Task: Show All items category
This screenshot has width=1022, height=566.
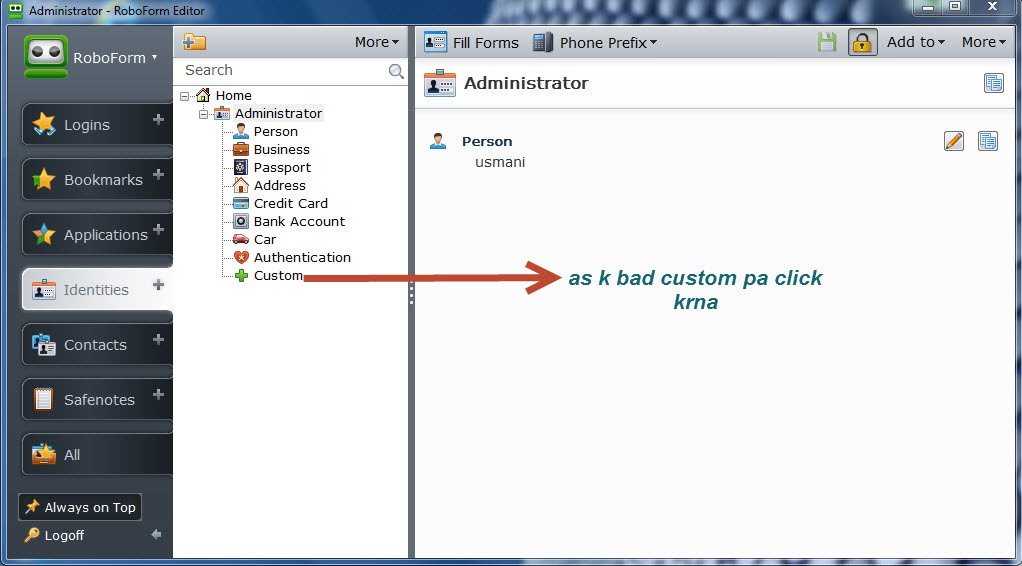Action: [97, 454]
